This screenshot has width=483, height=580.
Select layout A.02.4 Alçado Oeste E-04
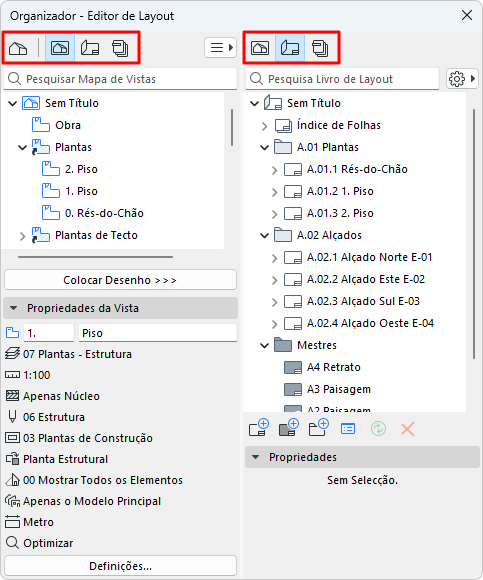point(359,323)
